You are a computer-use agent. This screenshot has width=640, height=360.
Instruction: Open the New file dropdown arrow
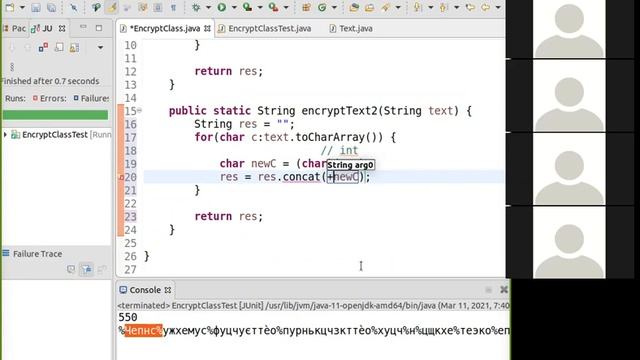pyautogui.click(x=22, y=7)
